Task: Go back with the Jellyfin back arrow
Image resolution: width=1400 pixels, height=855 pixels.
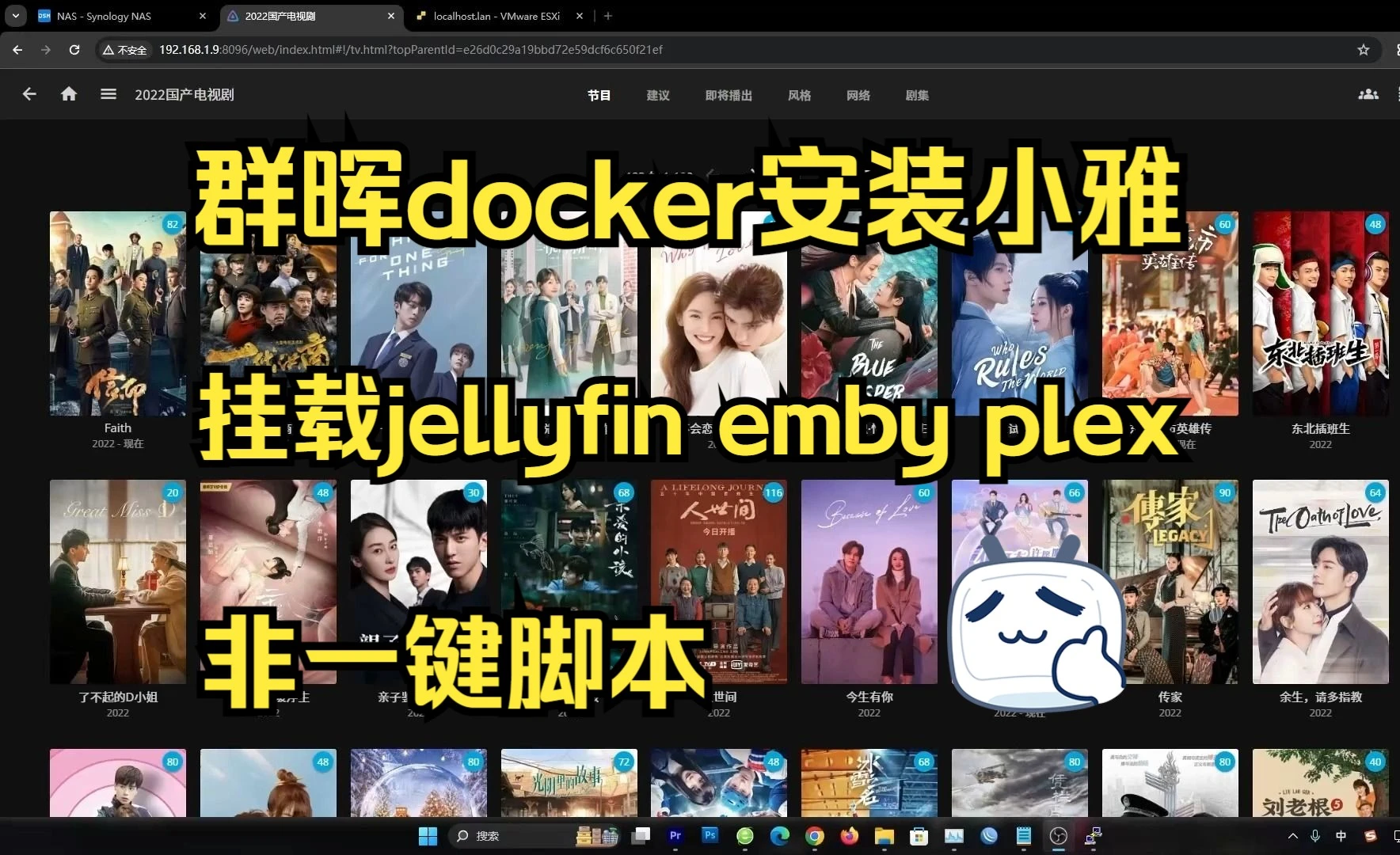Action: click(29, 94)
